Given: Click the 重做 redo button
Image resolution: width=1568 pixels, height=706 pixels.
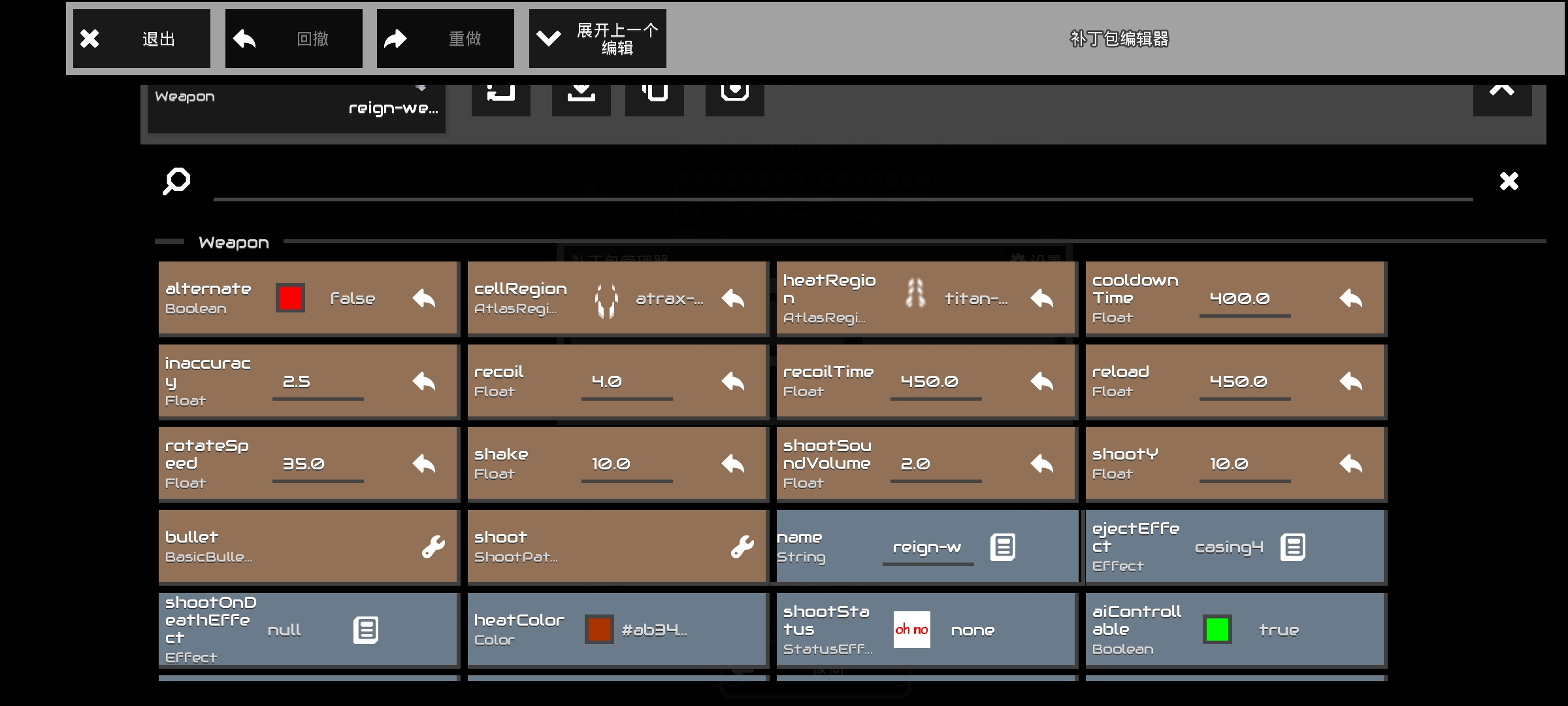Looking at the screenshot, I should [446, 39].
